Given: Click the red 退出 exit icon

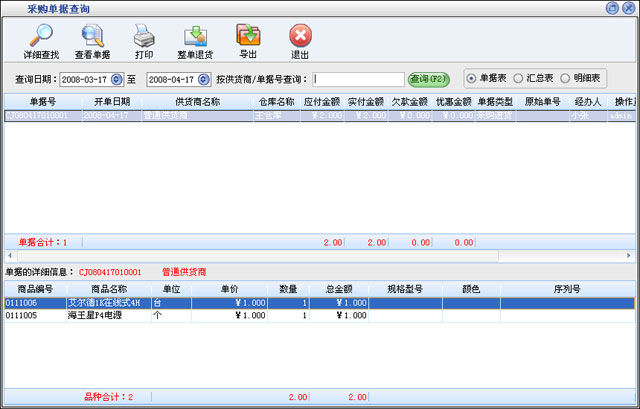Looking at the screenshot, I should 300,37.
